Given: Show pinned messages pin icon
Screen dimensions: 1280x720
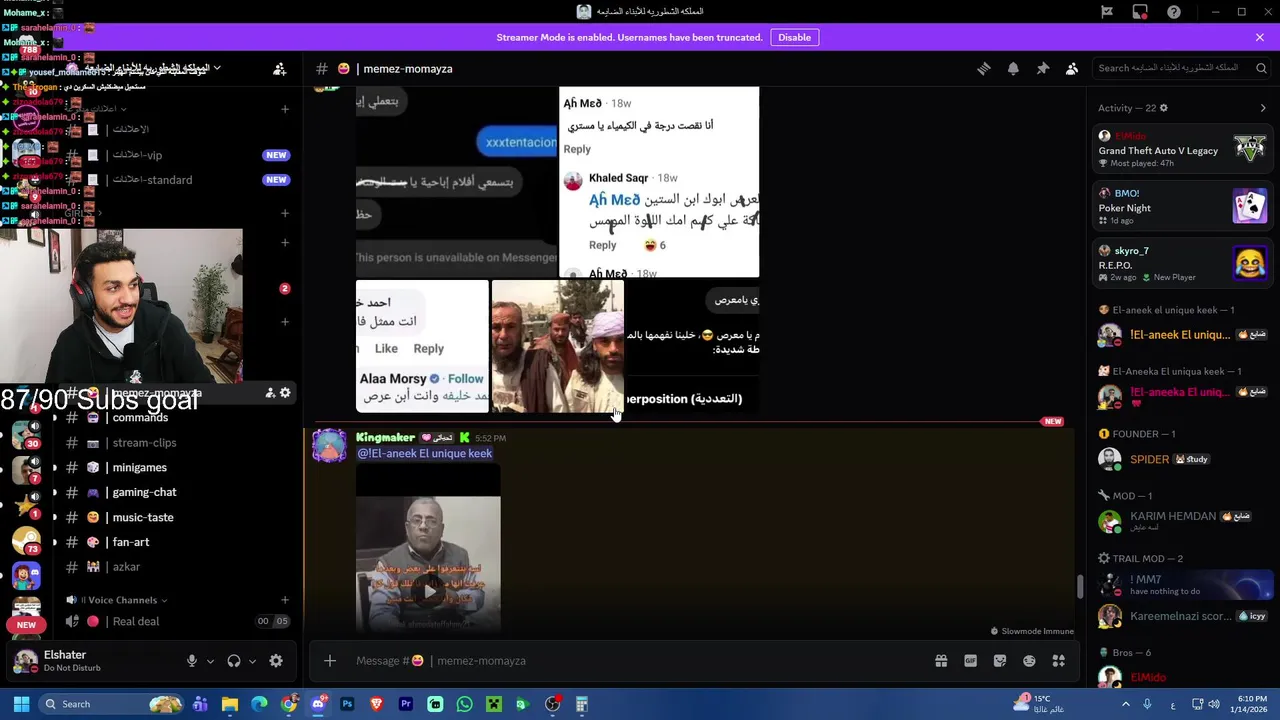Looking at the screenshot, I should click(1042, 68).
